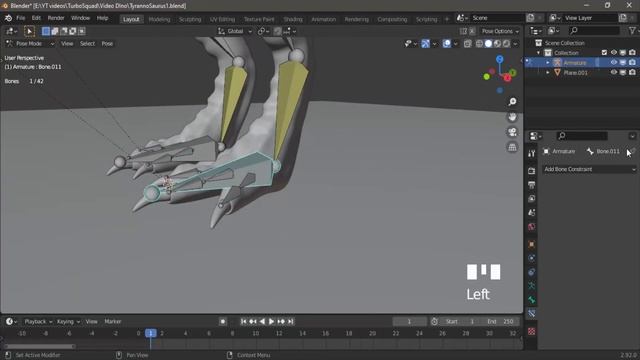640x360 pixels.
Task: Open the Render menu
Action: [x=56, y=18]
